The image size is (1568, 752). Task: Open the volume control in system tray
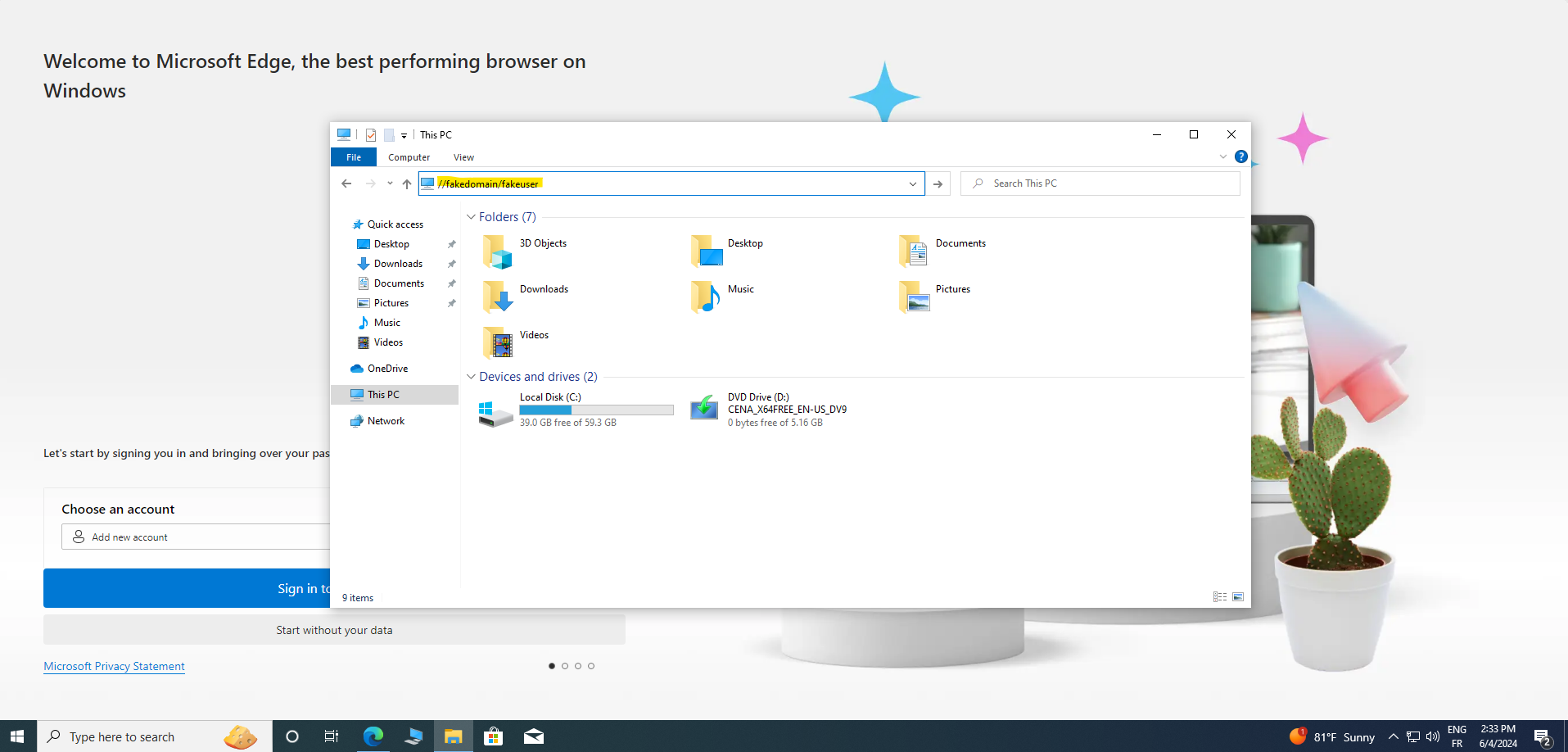1433,736
